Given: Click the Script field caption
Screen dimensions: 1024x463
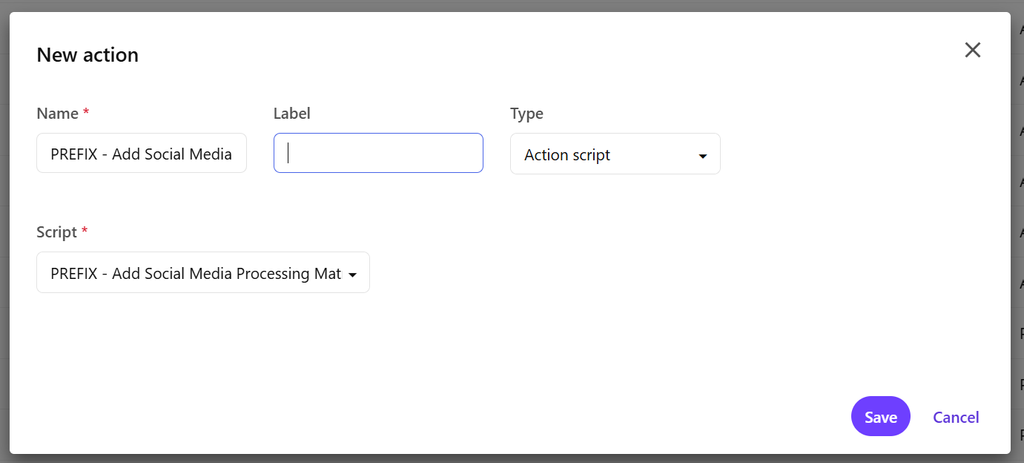Looking at the screenshot, I should [56, 232].
